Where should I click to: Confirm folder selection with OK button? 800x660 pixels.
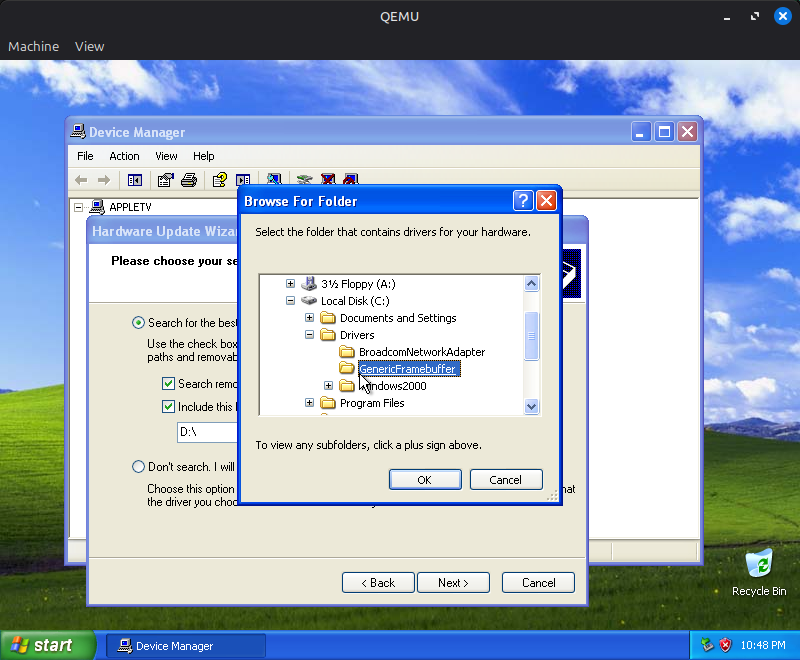tap(424, 479)
